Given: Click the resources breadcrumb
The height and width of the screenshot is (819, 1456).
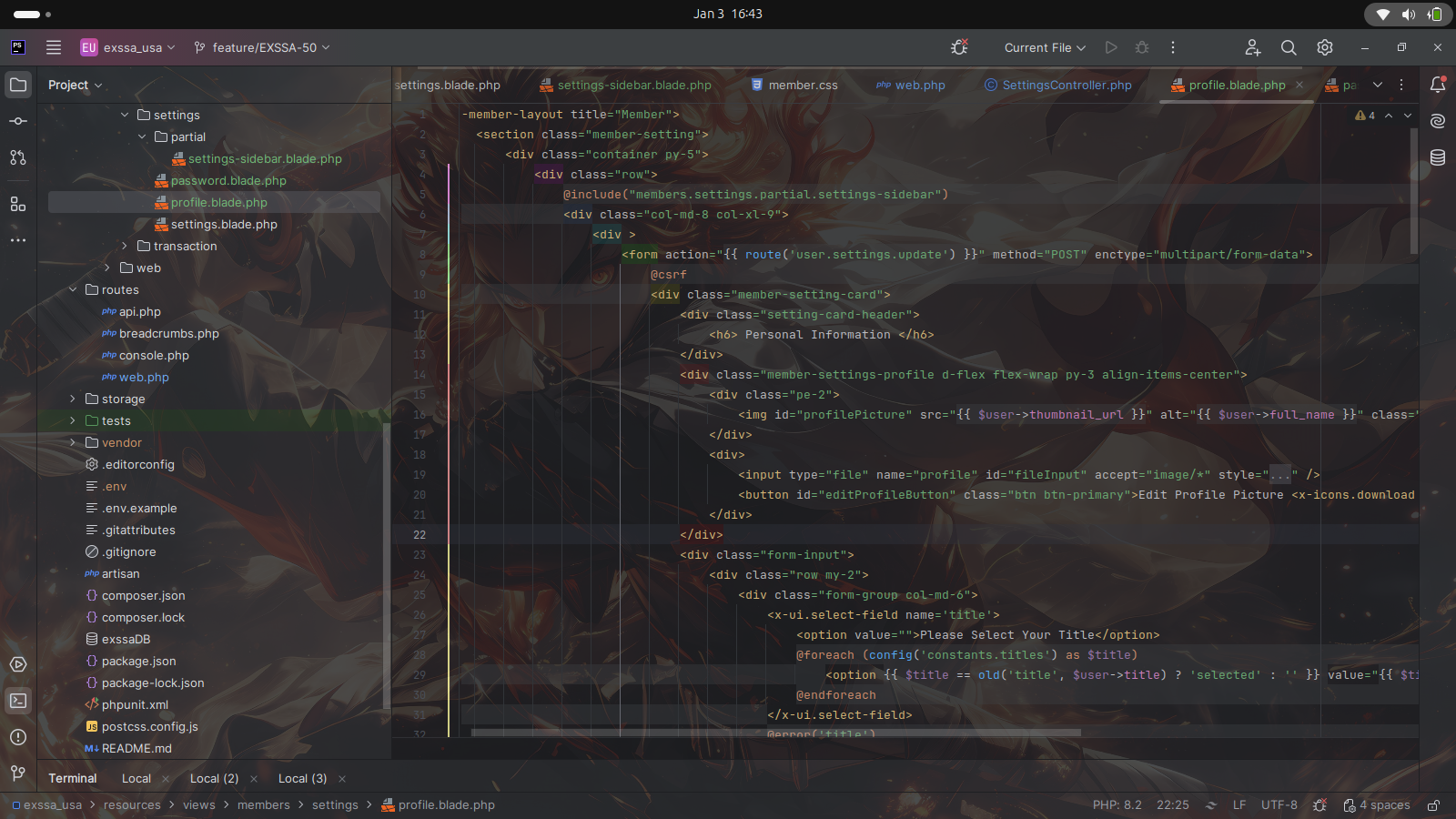Looking at the screenshot, I should click(132, 805).
